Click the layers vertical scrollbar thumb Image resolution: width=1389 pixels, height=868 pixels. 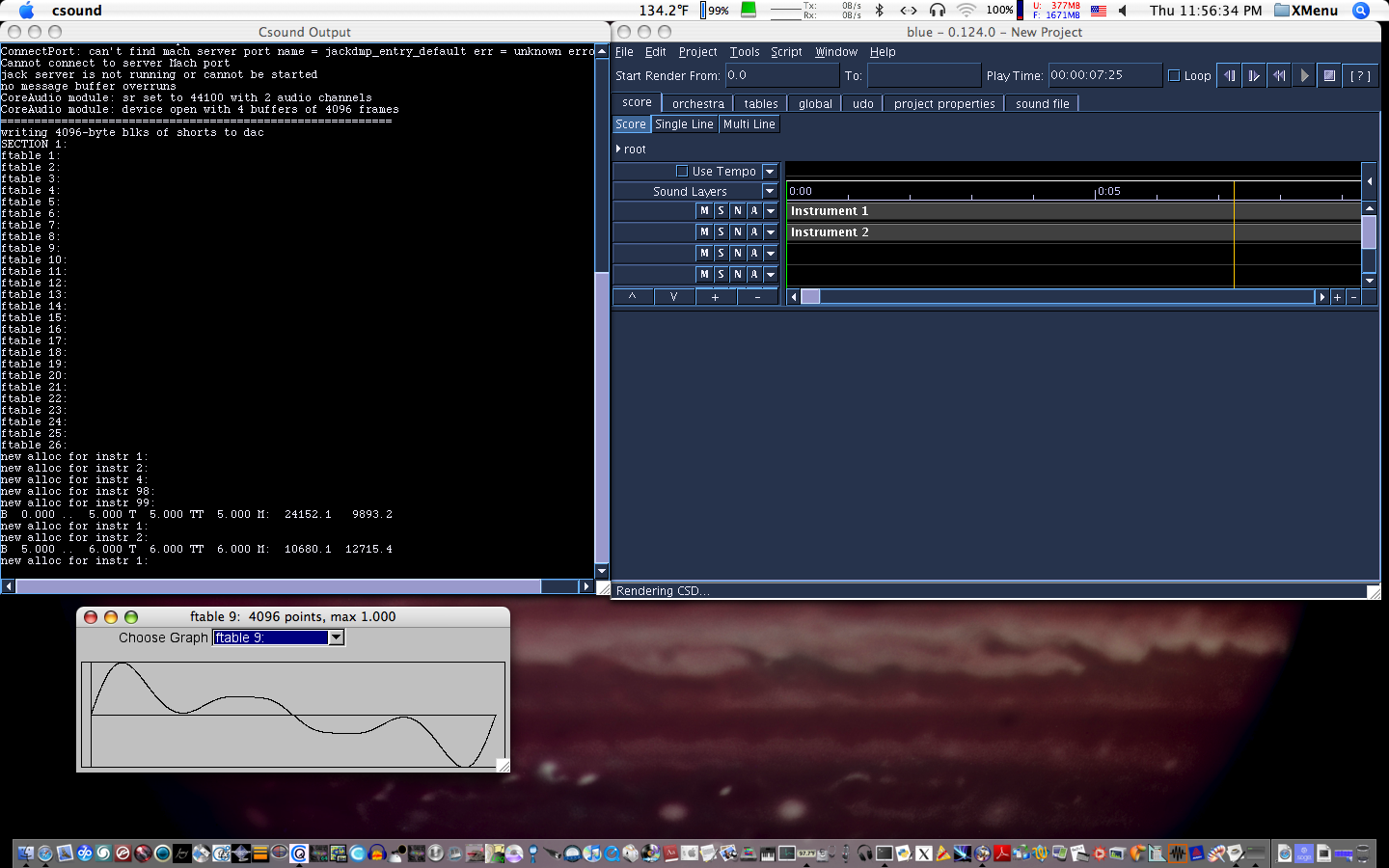(x=1369, y=232)
